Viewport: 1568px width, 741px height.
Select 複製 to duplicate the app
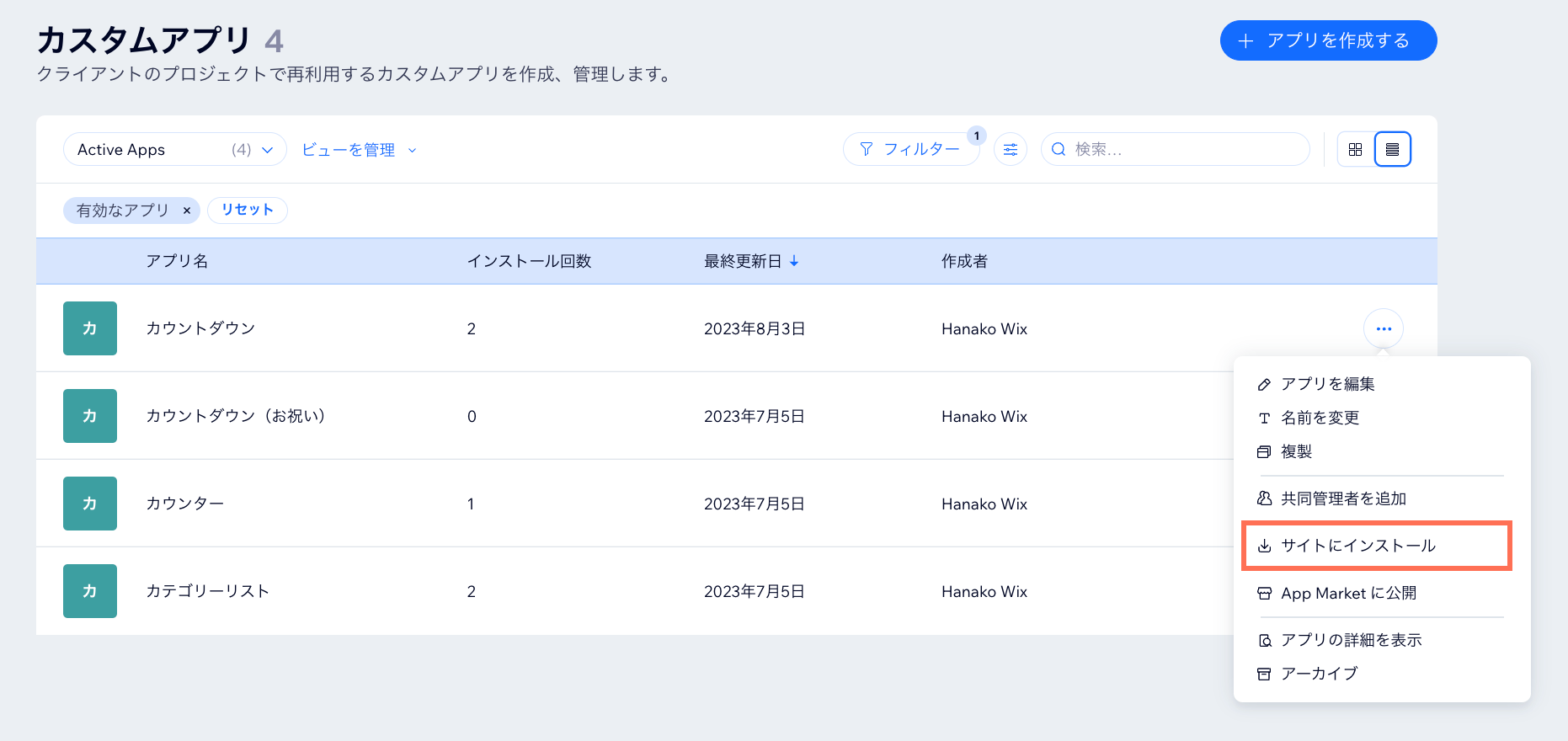[1296, 451]
